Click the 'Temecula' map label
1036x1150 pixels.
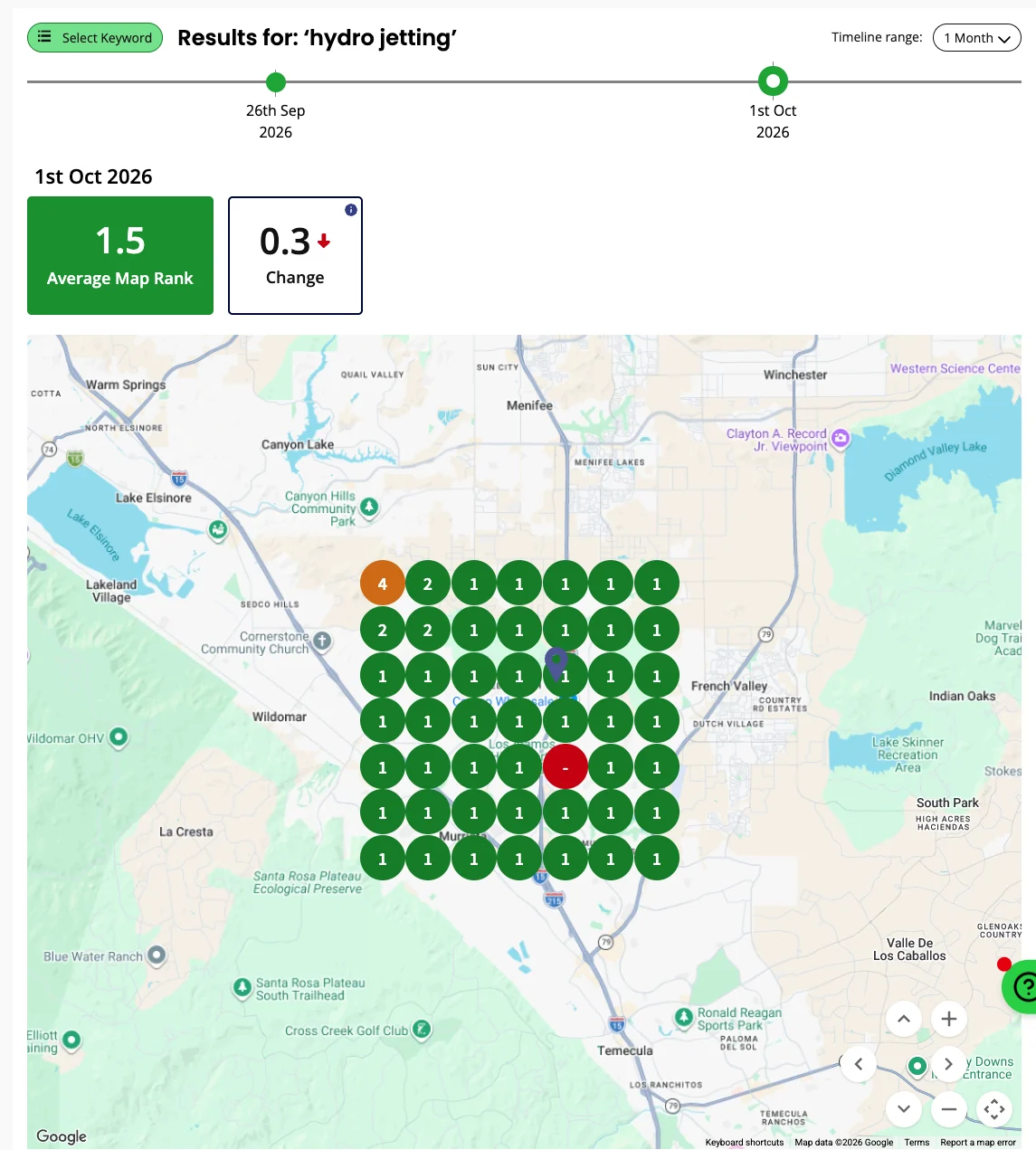coord(624,1050)
